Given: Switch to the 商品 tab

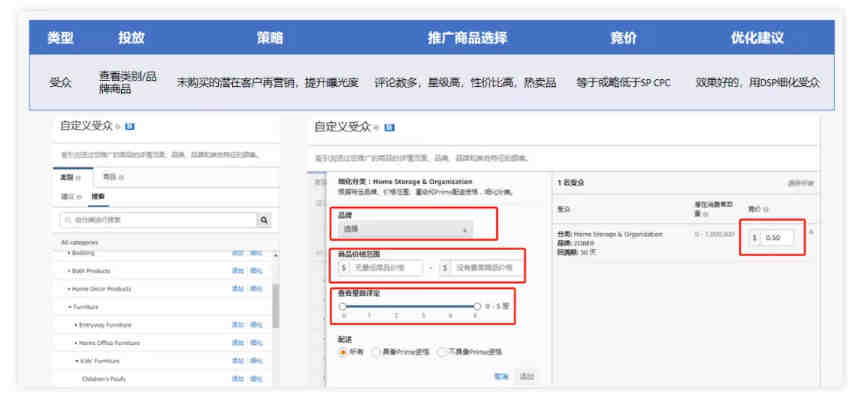Looking at the screenshot, I should (x=113, y=177).
